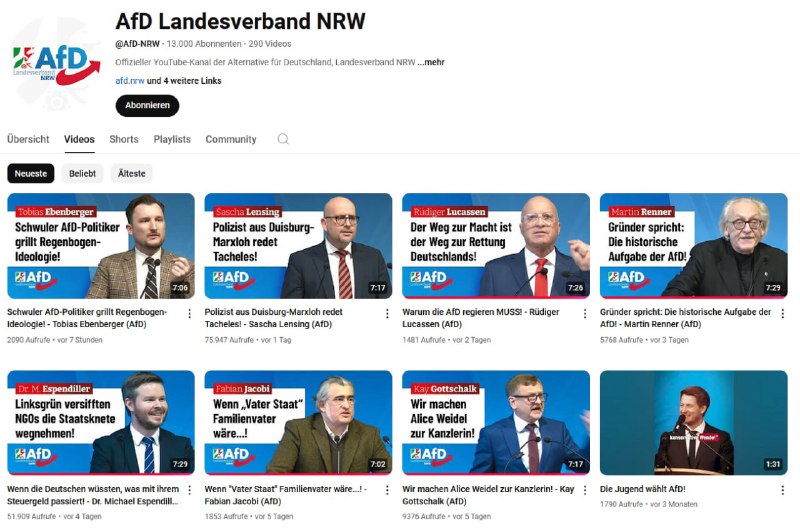800x529 pixels.
Task: Open more options for Tobias Ebenberger video
Action: coord(190,314)
